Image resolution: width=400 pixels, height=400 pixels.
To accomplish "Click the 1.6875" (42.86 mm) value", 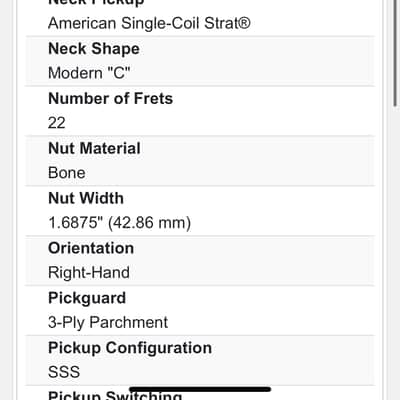I will click(x=120, y=223).
